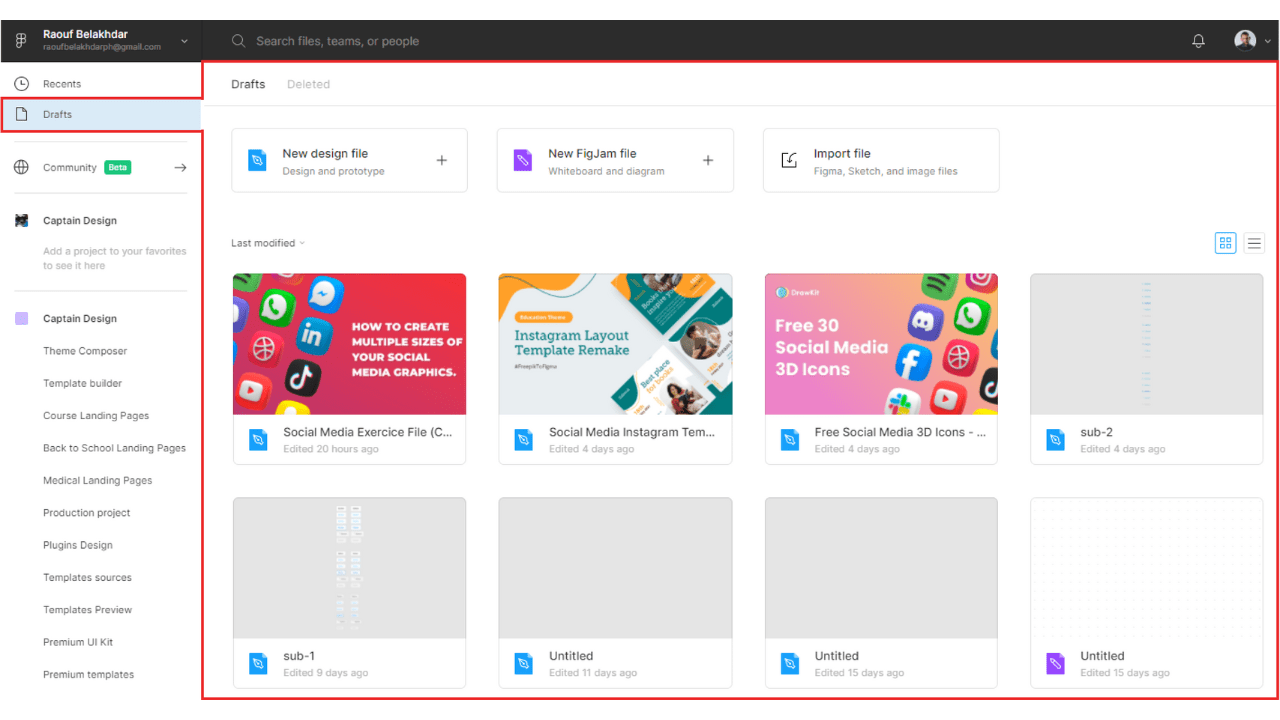
Task: Click the Figma icon on Social Media Exercice File
Action: (x=257, y=440)
